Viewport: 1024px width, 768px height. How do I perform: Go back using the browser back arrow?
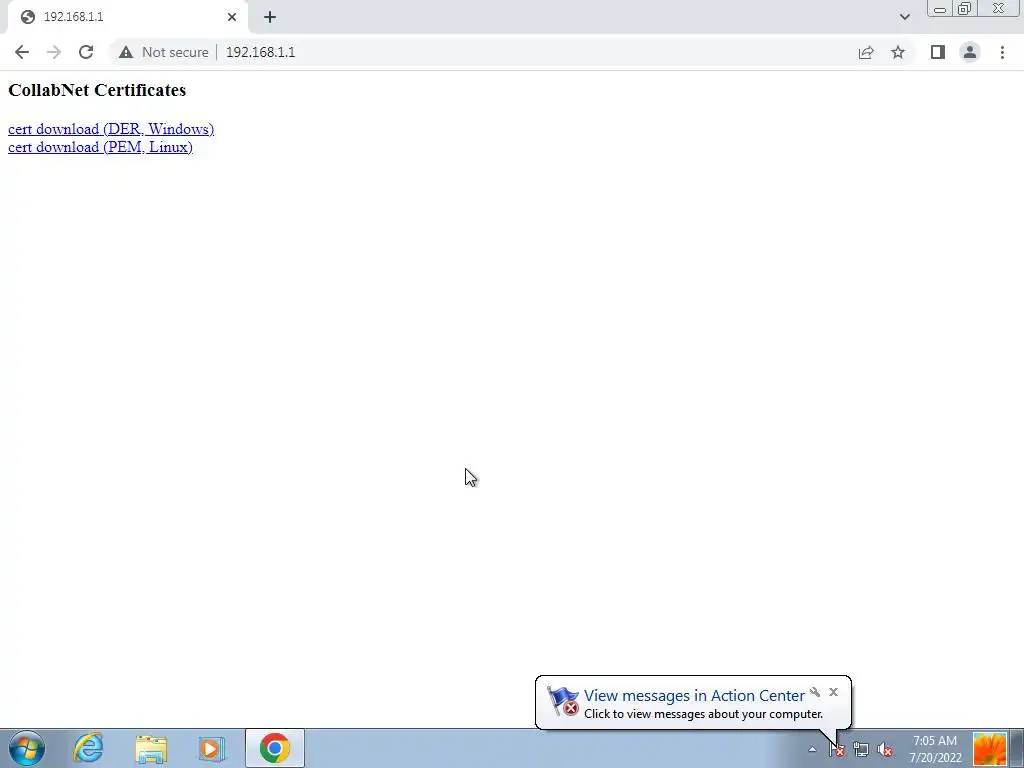(x=22, y=52)
